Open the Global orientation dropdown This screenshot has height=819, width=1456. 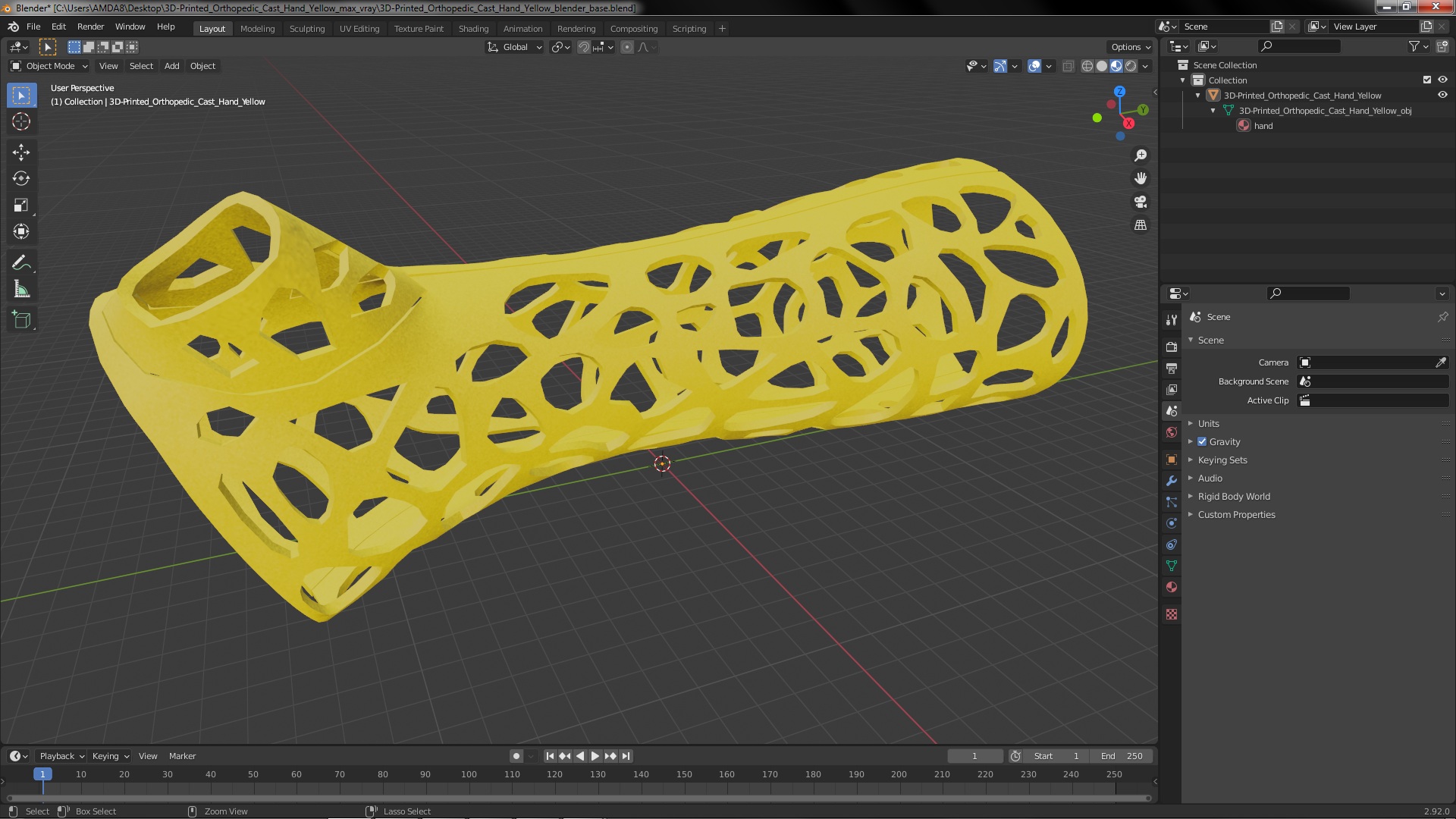514,47
